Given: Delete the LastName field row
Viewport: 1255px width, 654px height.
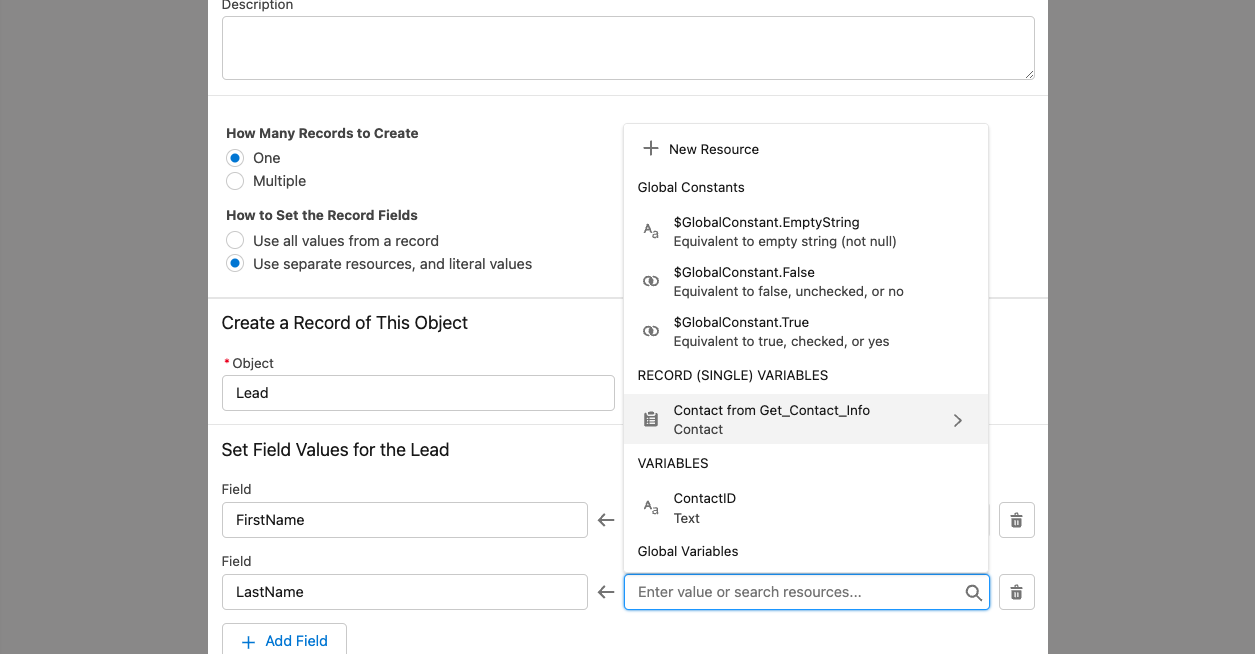Looking at the screenshot, I should pos(1016,592).
